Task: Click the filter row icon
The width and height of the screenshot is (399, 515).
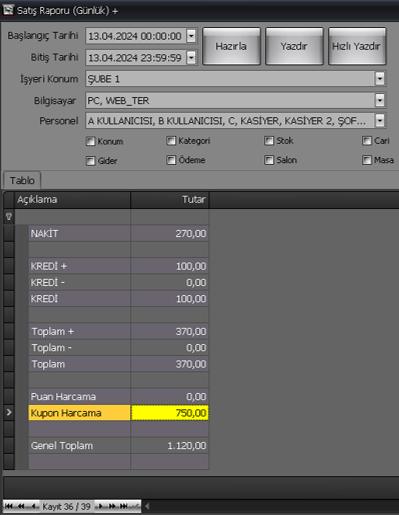Action: (x=9, y=217)
